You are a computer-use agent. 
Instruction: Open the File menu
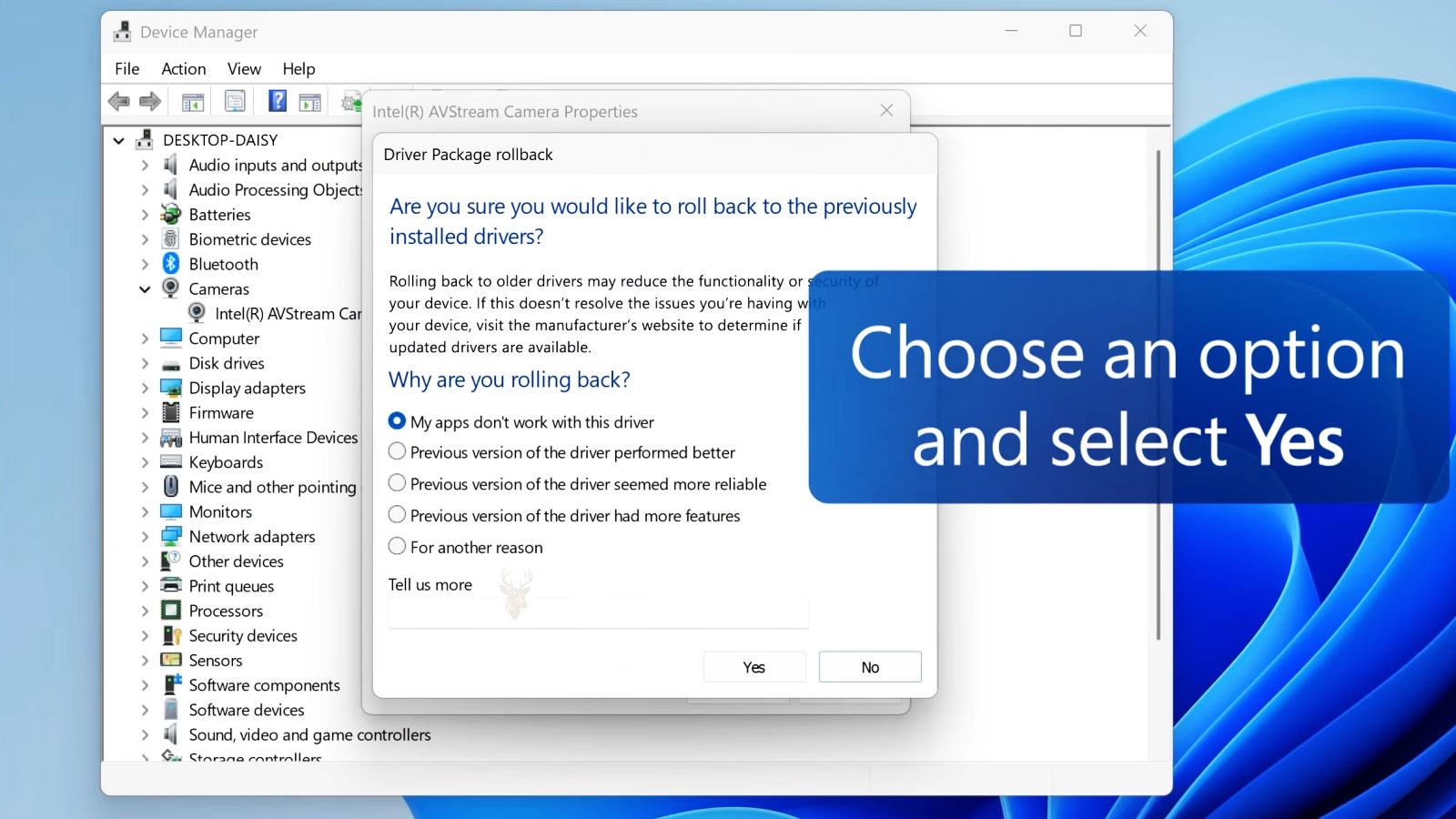point(127,69)
